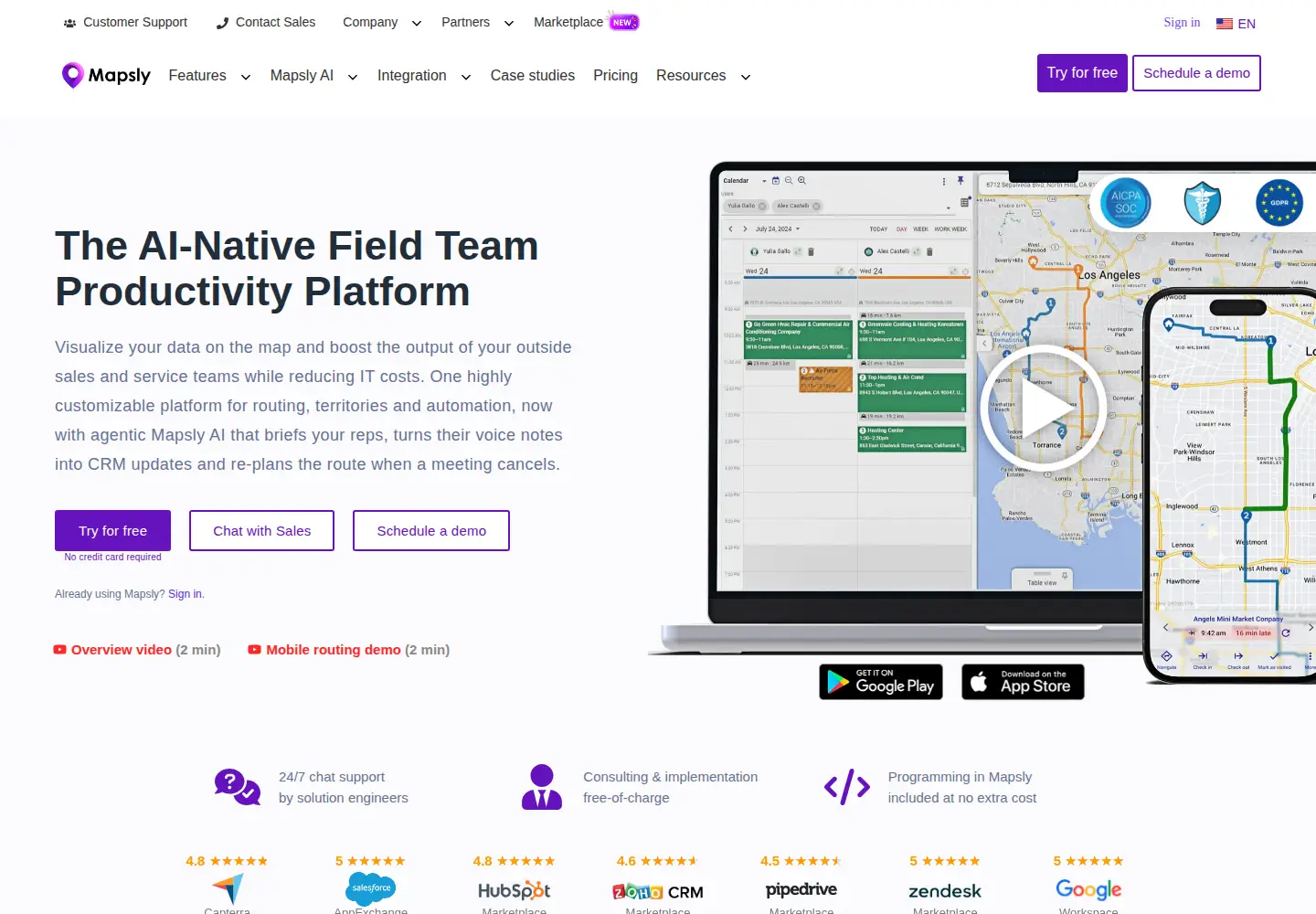Open the Marketplace menu item

coord(568,22)
